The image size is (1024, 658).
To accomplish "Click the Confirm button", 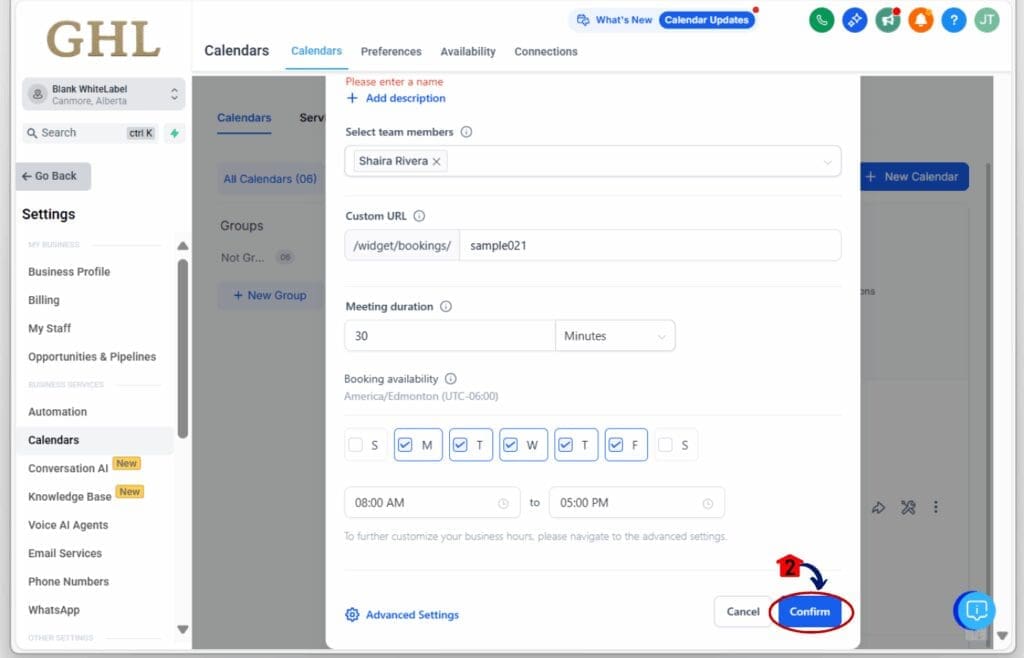I will click(810, 612).
